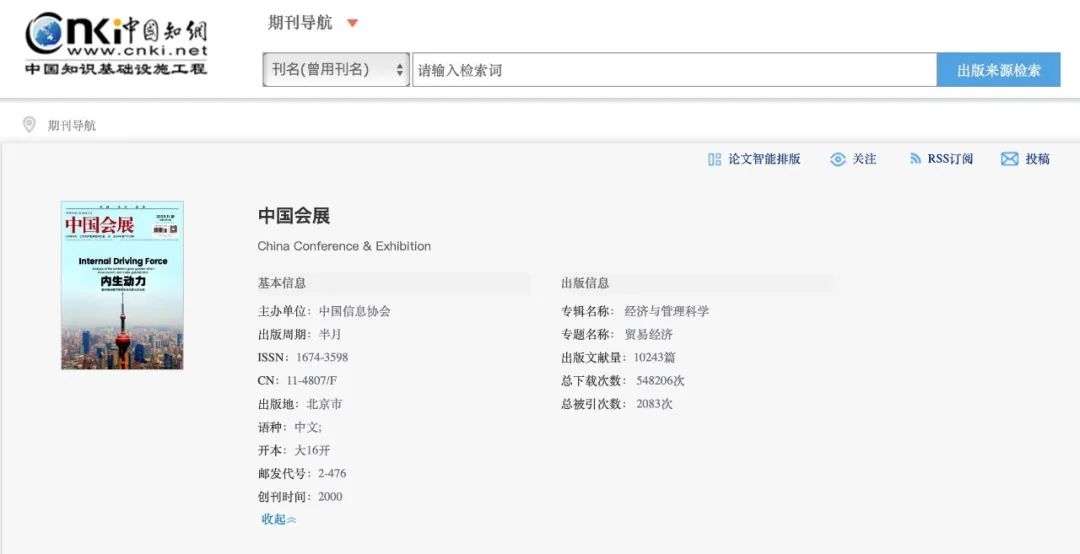Click the 语种 value 中文
The height and width of the screenshot is (554, 1080).
(x=308, y=427)
